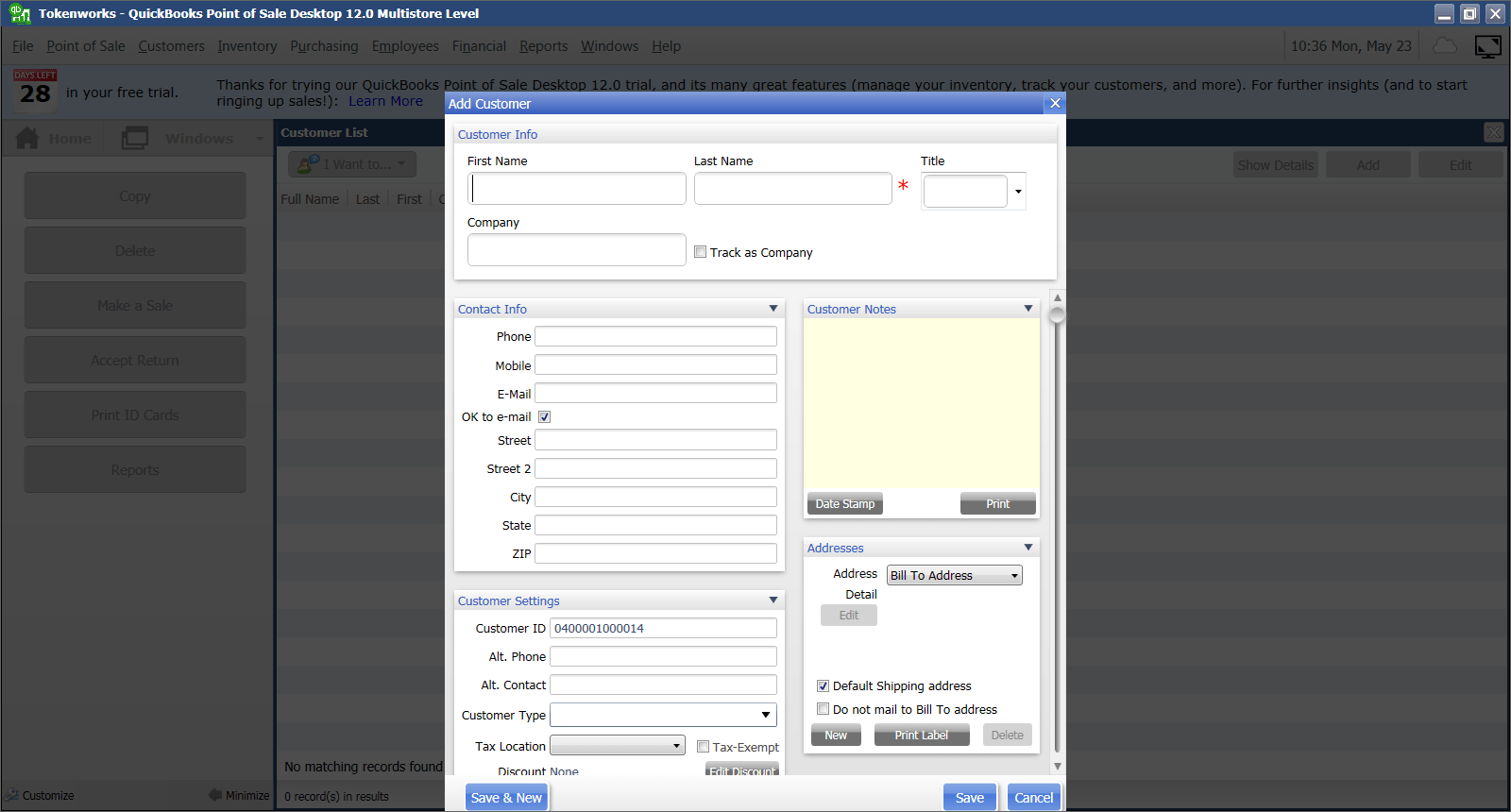Open the Reports menu
The width and height of the screenshot is (1511, 812).
pyautogui.click(x=543, y=46)
